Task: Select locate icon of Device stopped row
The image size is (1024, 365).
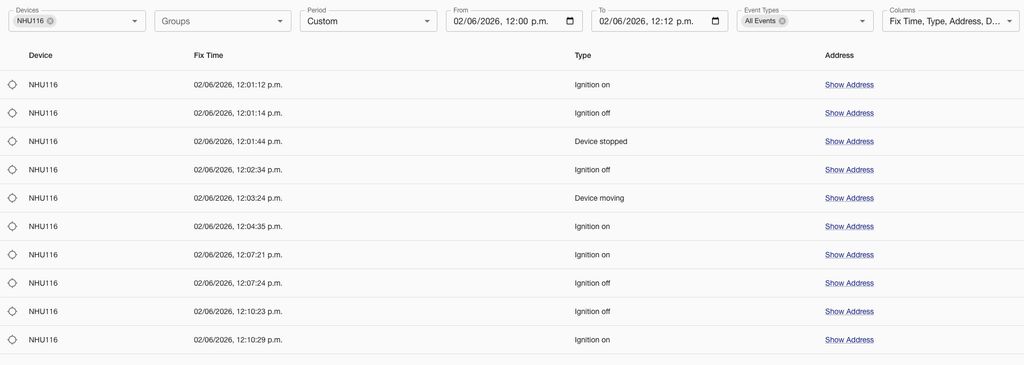Action: coord(12,141)
